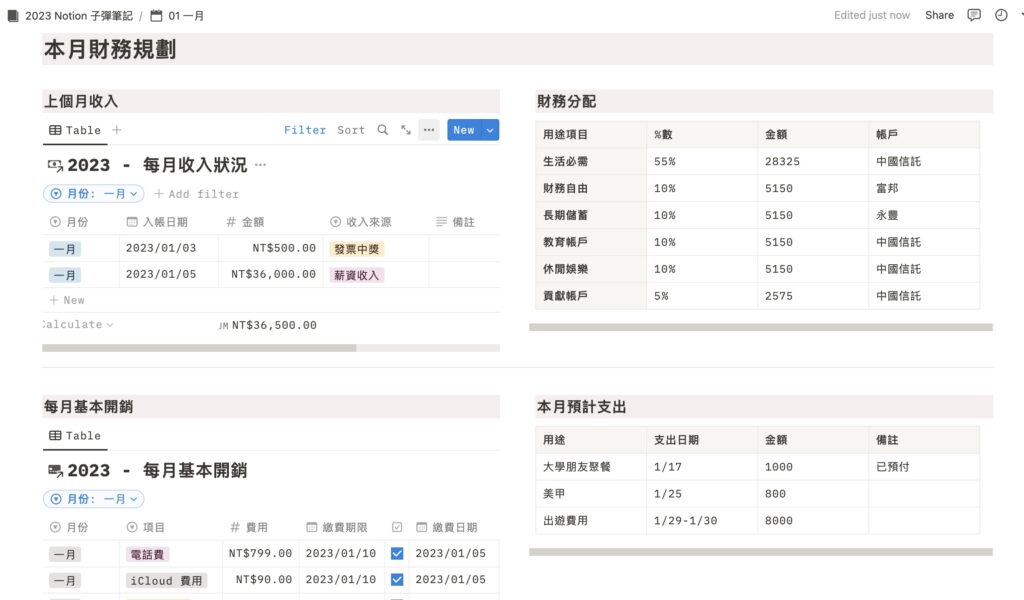
Task: Click the 項目 column header in expenses table
Action: click(145, 527)
